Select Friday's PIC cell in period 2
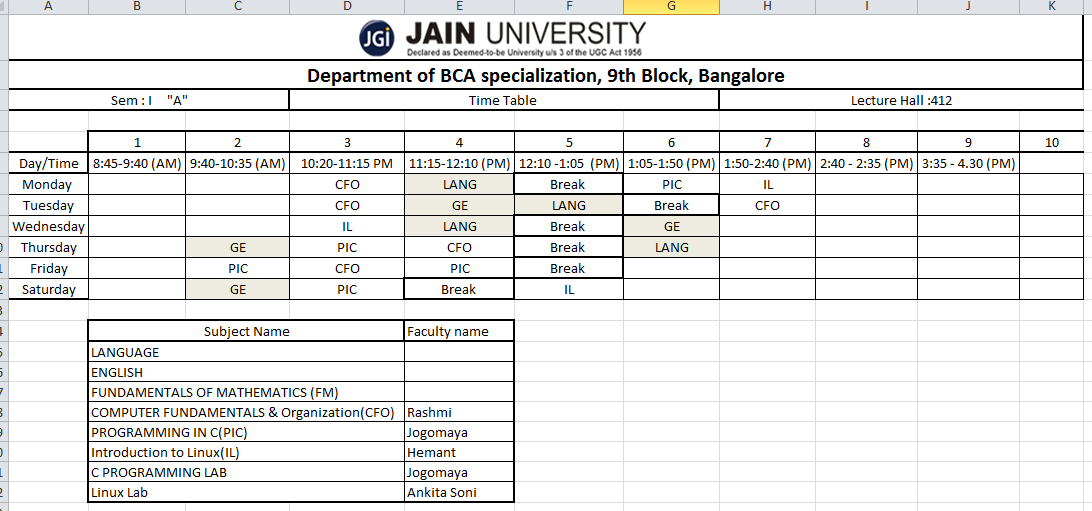This screenshot has height=511, width=1092. pos(237,268)
